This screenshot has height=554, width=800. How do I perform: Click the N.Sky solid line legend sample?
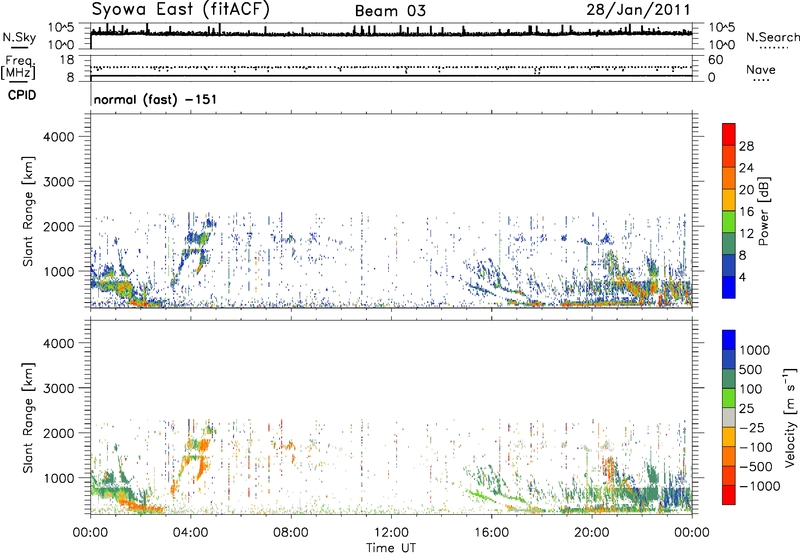tap(19, 47)
